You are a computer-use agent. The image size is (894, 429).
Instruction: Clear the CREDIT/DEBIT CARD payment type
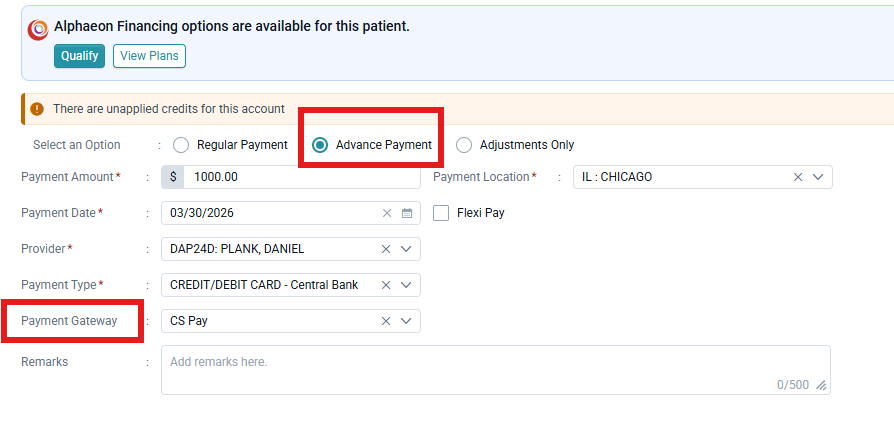point(386,285)
